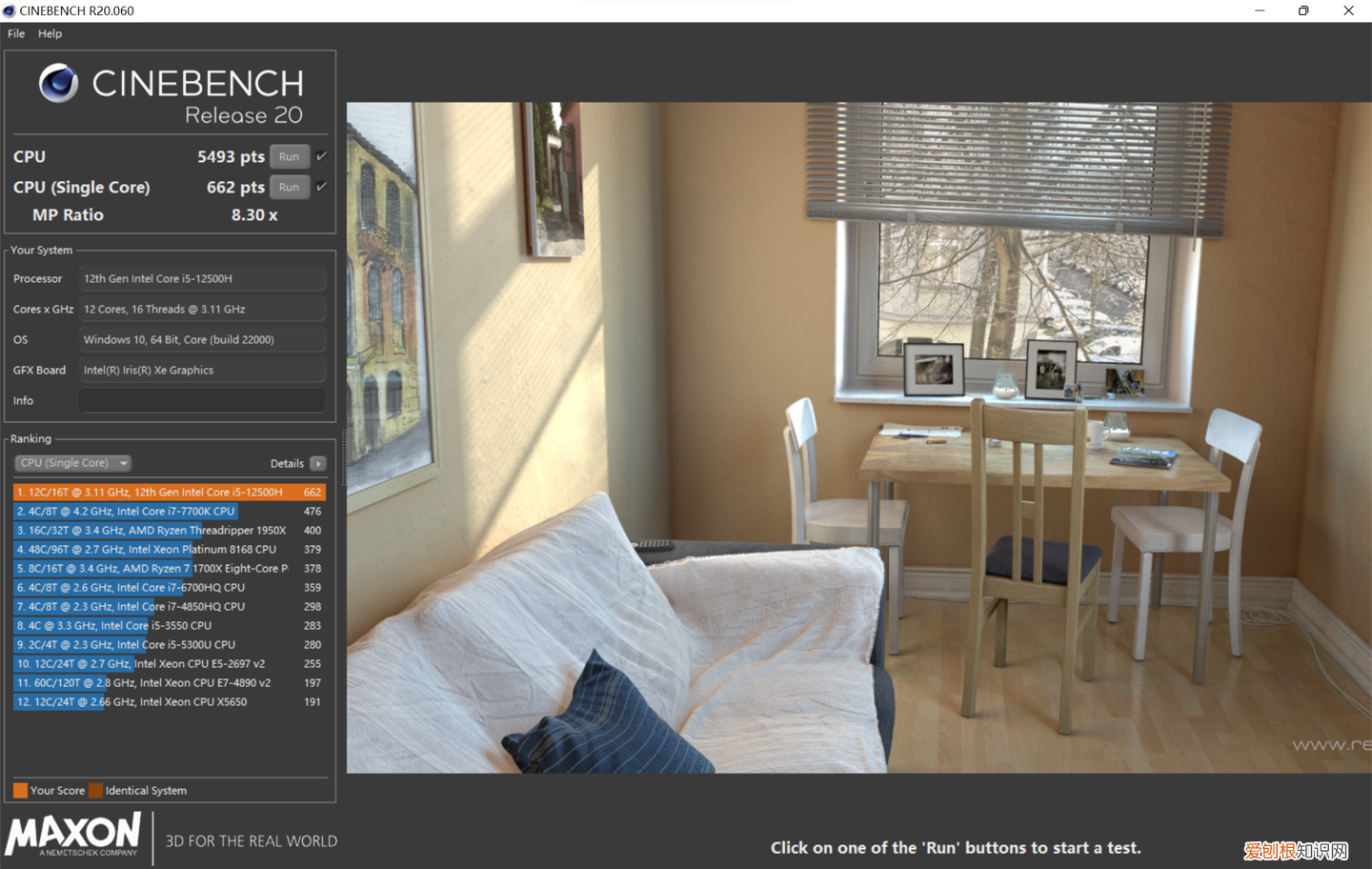Click the brown Identical System color swatch
This screenshot has height=869, width=1372.
(x=95, y=790)
